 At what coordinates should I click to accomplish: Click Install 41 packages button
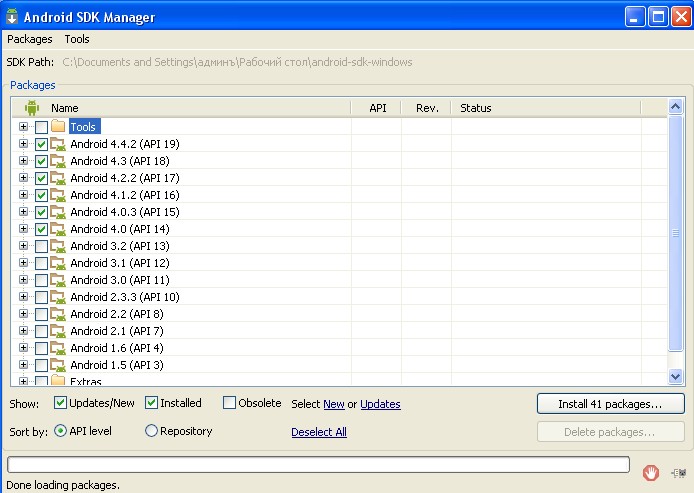(x=611, y=404)
